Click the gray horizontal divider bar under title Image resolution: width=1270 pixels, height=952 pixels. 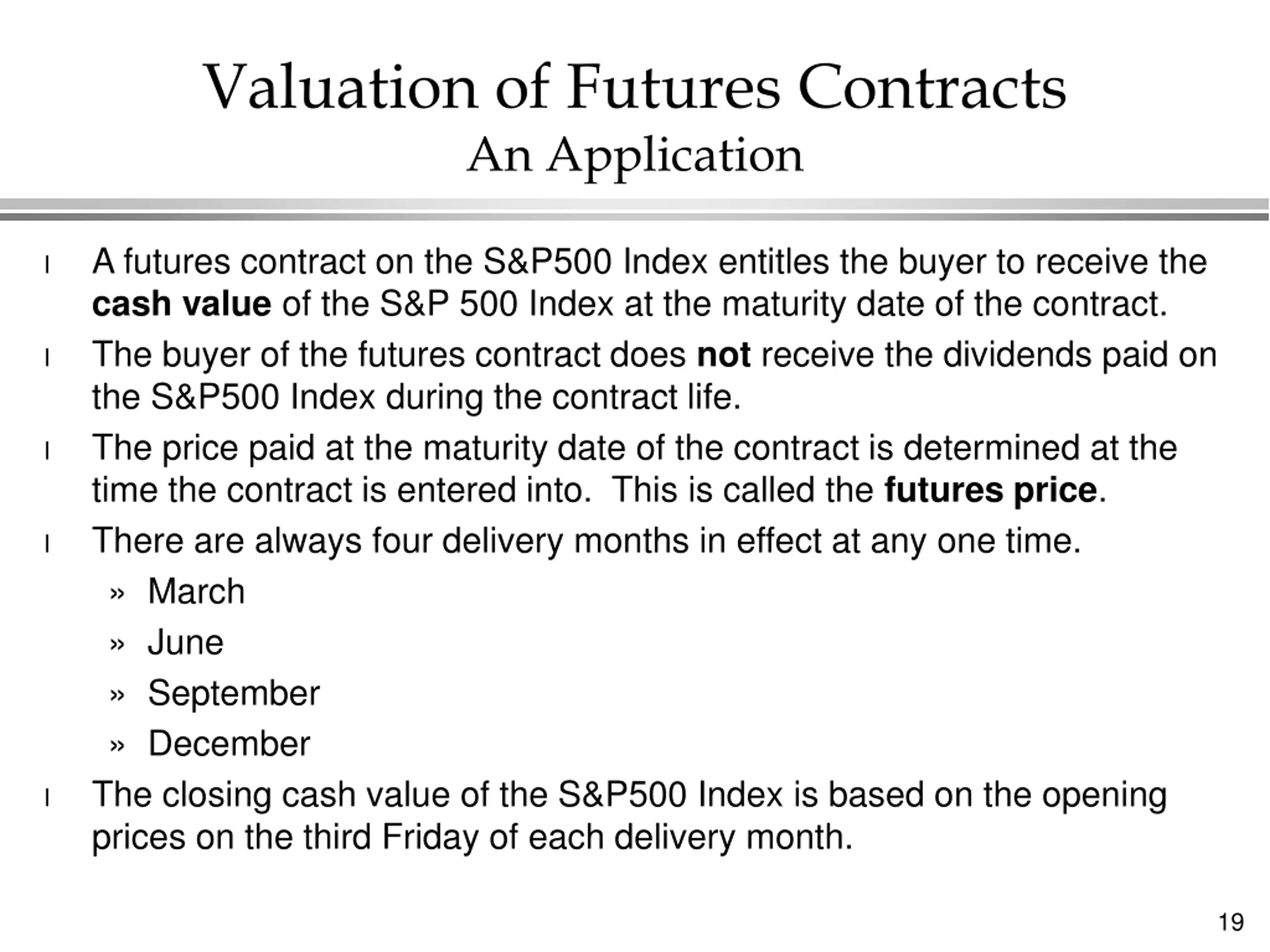[x=635, y=209]
